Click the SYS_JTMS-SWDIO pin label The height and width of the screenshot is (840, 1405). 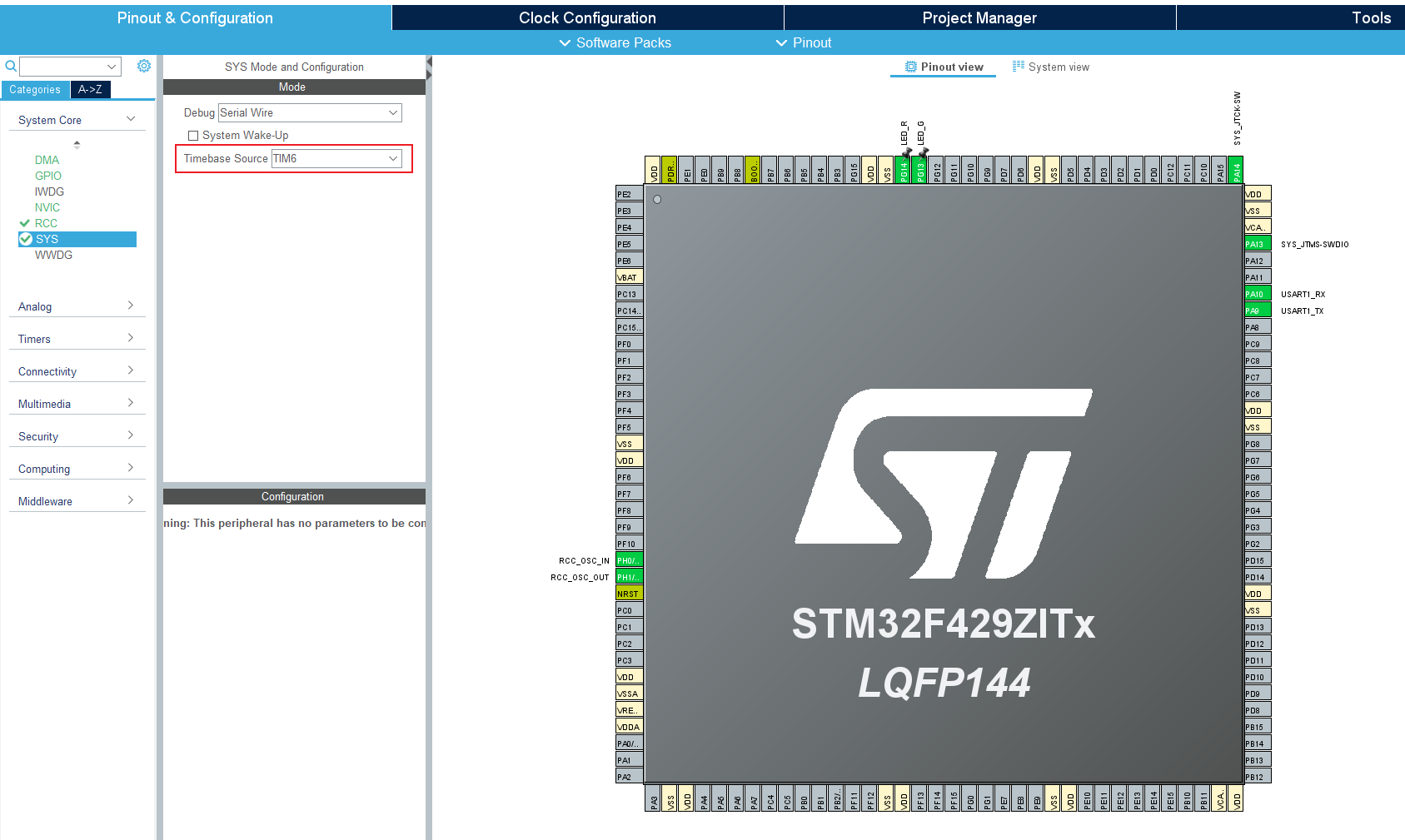click(1314, 244)
